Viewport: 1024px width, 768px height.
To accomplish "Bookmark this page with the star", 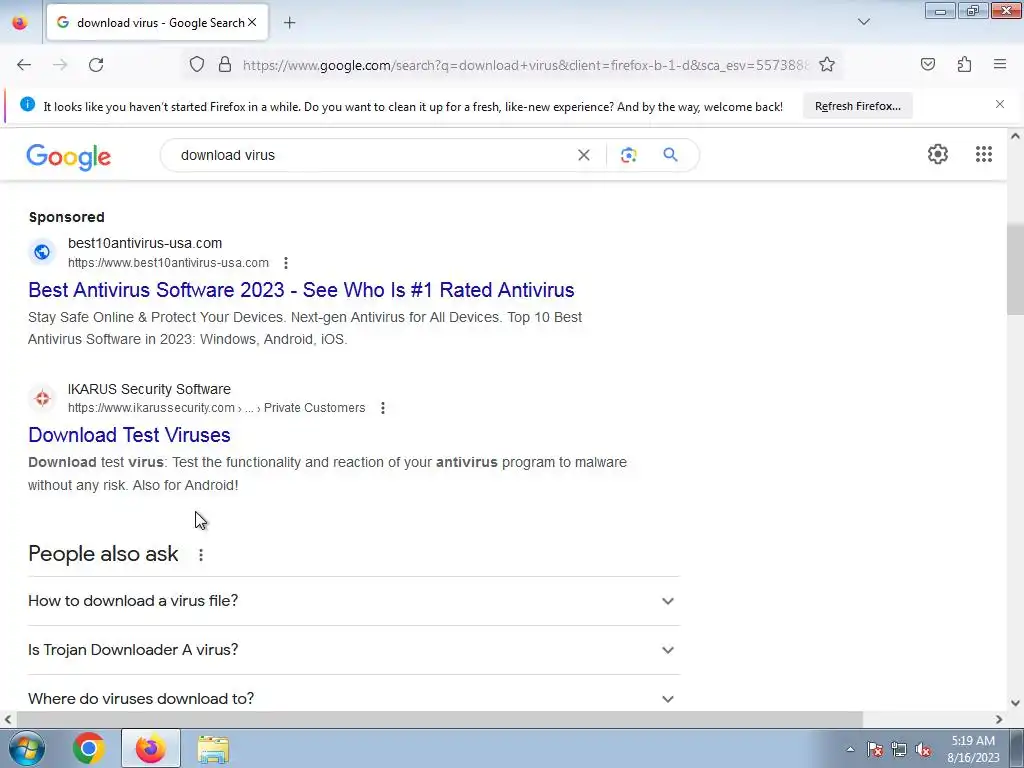I will coord(827,64).
